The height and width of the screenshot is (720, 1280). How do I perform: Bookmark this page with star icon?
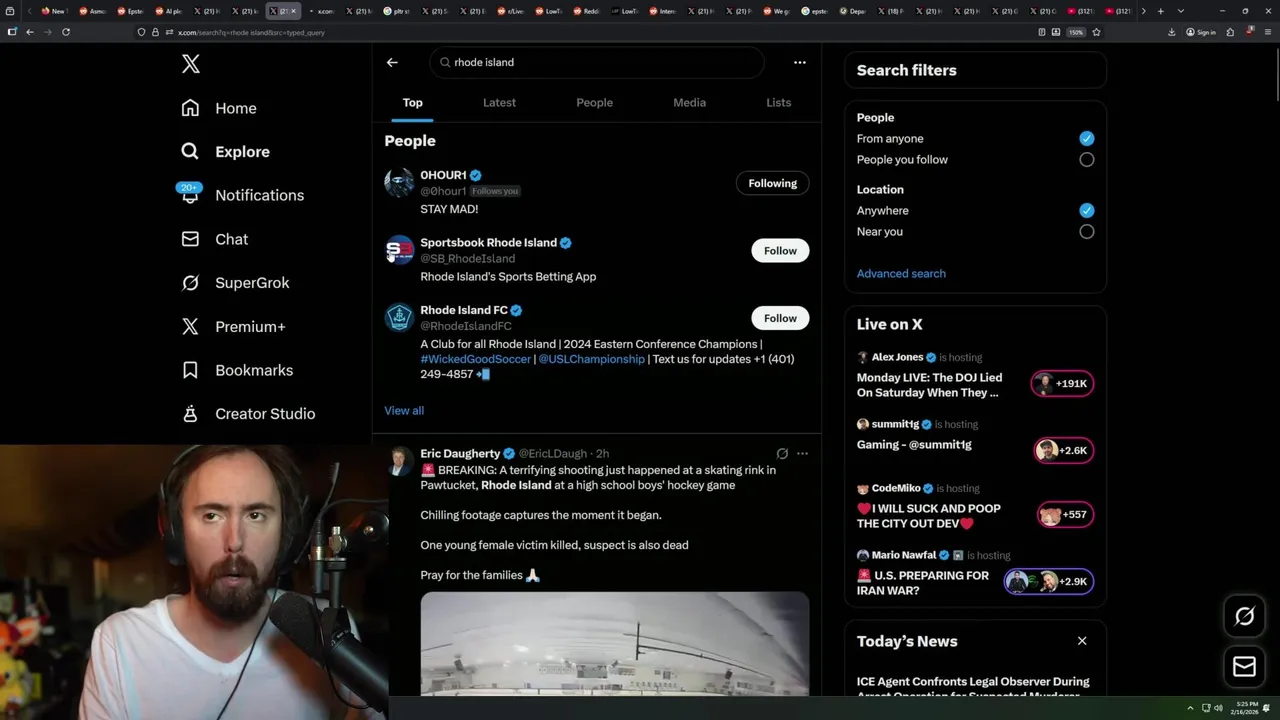1096,32
